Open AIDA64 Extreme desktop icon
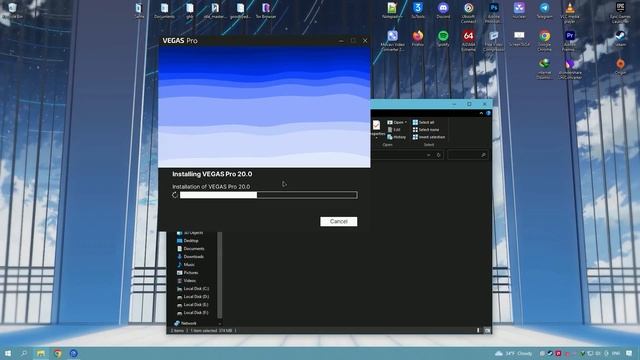The width and height of the screenshot is (640, 360). click(x=468, y=40)
